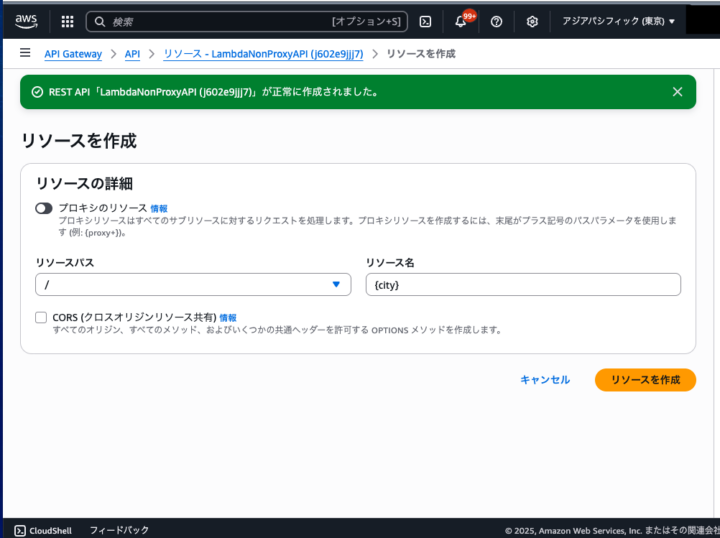Open the help question mark icon
The height and width of the screenshot is (538, 720).
pos(496,21)
